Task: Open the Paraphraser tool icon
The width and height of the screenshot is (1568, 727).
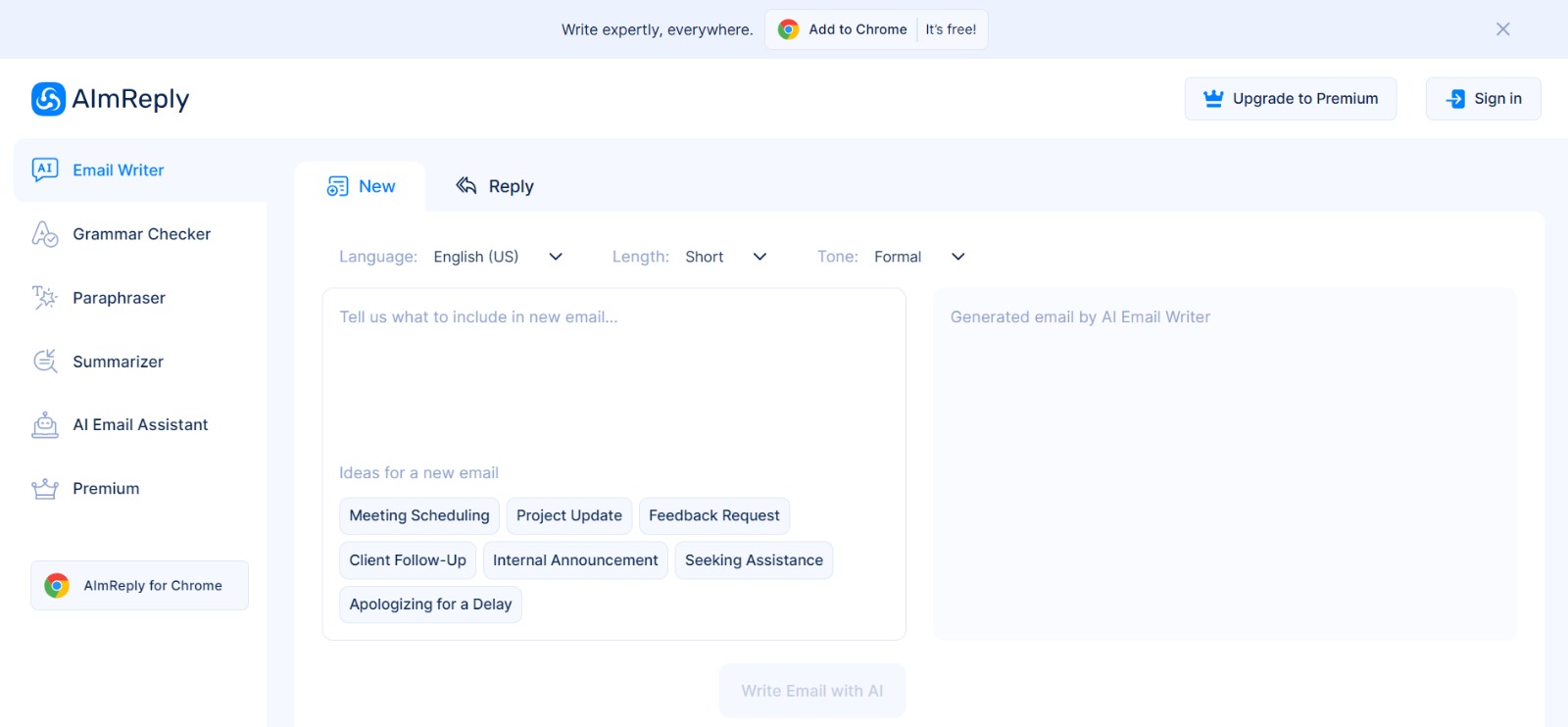Action: click(45, 298)
